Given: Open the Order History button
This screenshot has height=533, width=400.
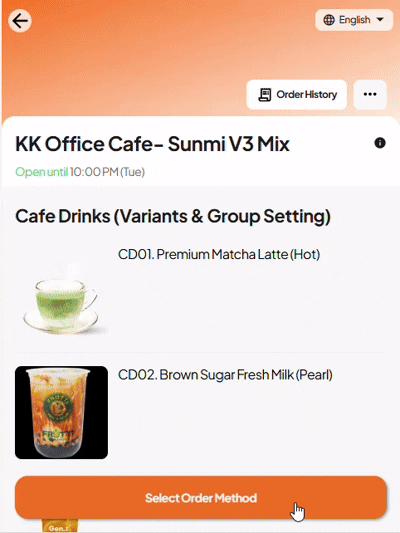Looking at the screenshot, I should tap(296, 94).
